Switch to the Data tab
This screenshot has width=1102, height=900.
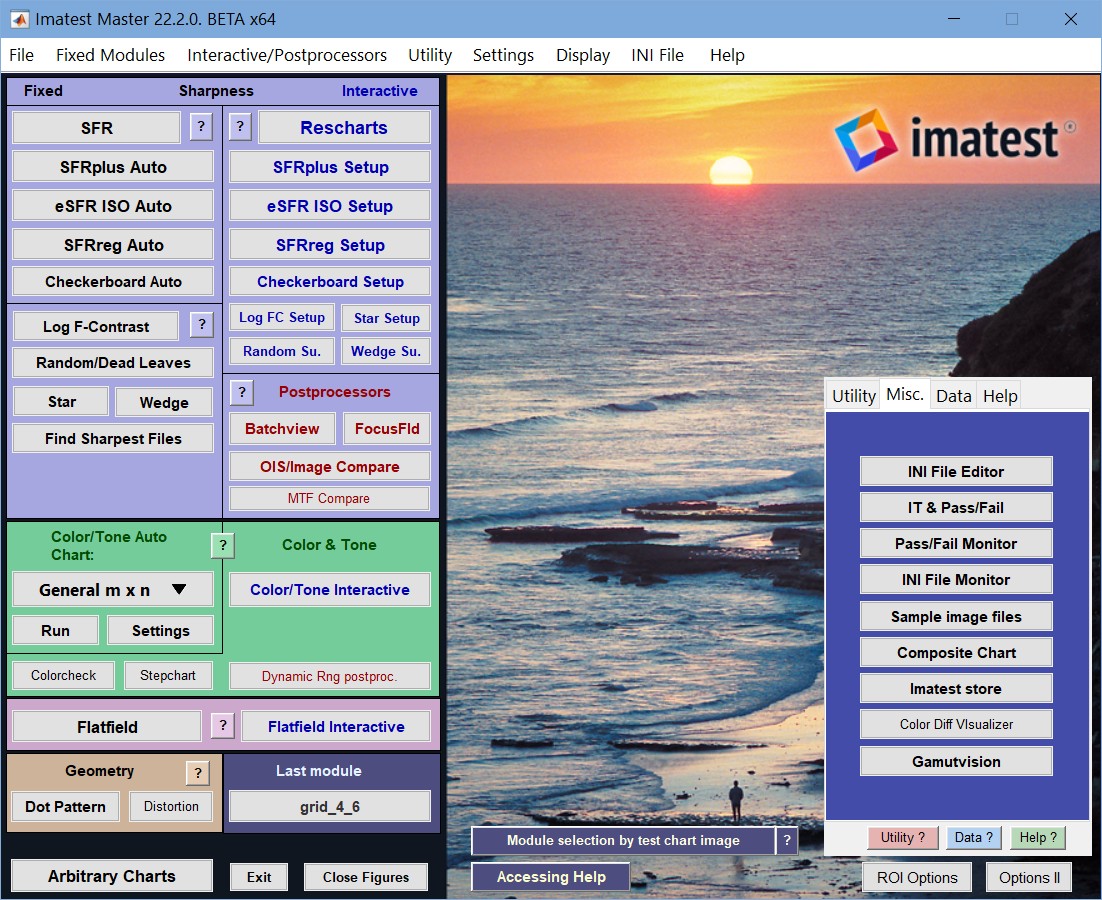click(953, 396)
